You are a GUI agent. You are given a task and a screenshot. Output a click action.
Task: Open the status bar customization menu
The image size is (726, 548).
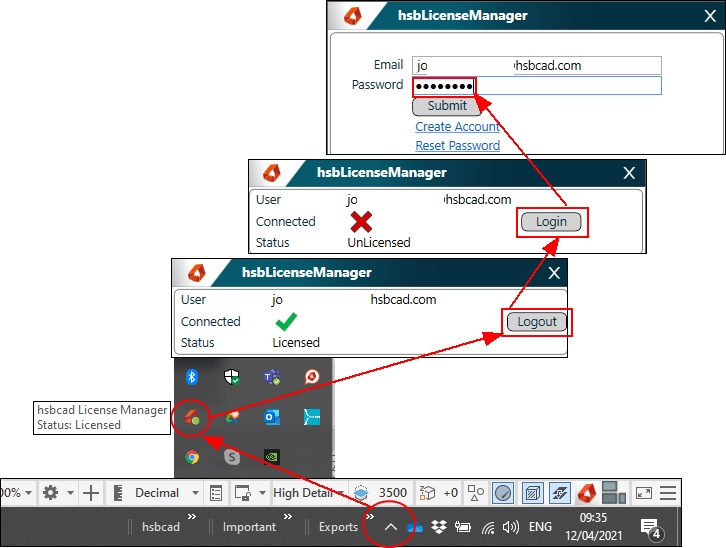668,493
